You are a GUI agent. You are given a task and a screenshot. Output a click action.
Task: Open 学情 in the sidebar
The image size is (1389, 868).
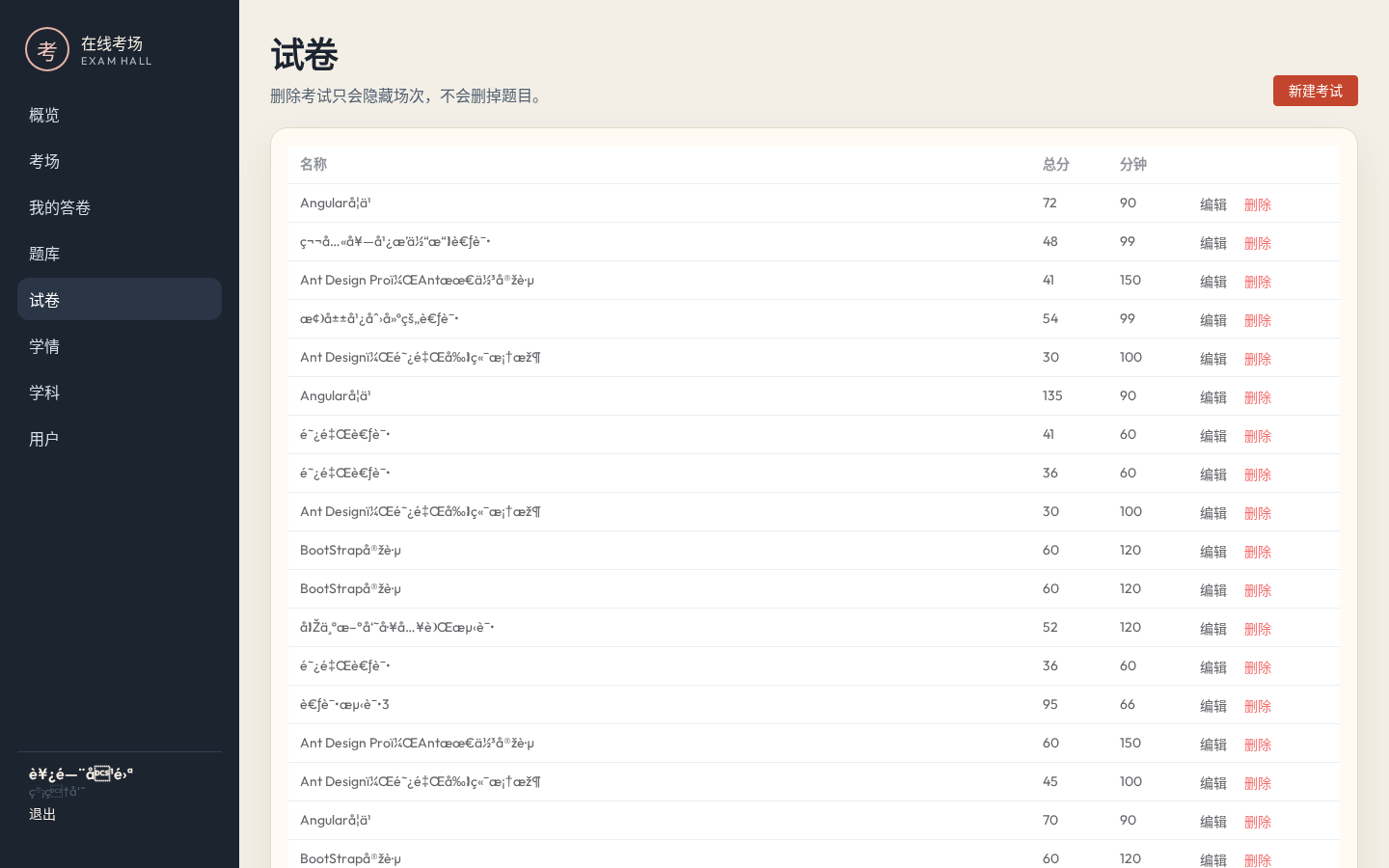coord(120,346)
